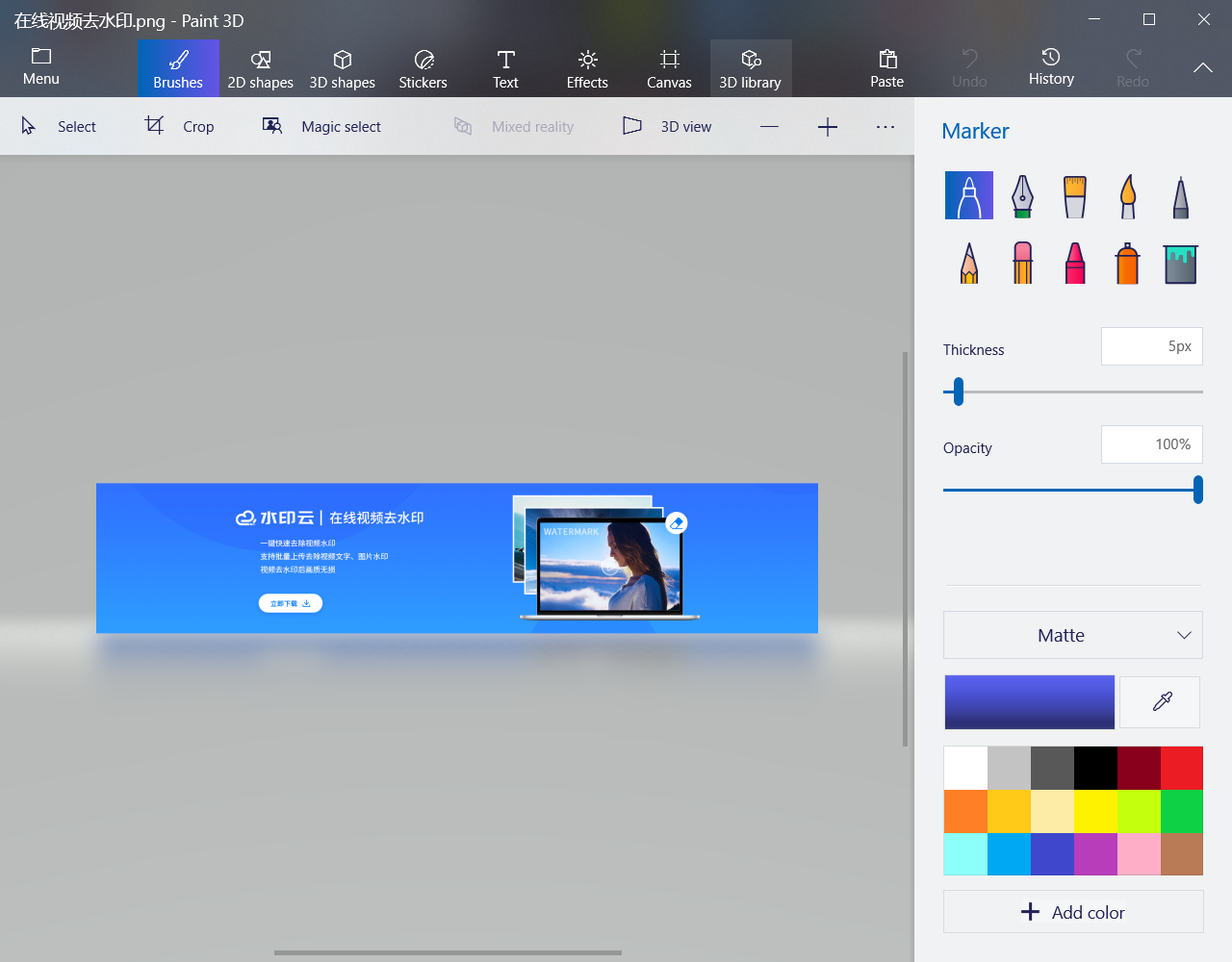Open the more options ellipsis menu
The image size is (1232, 962).
(885, 127)
